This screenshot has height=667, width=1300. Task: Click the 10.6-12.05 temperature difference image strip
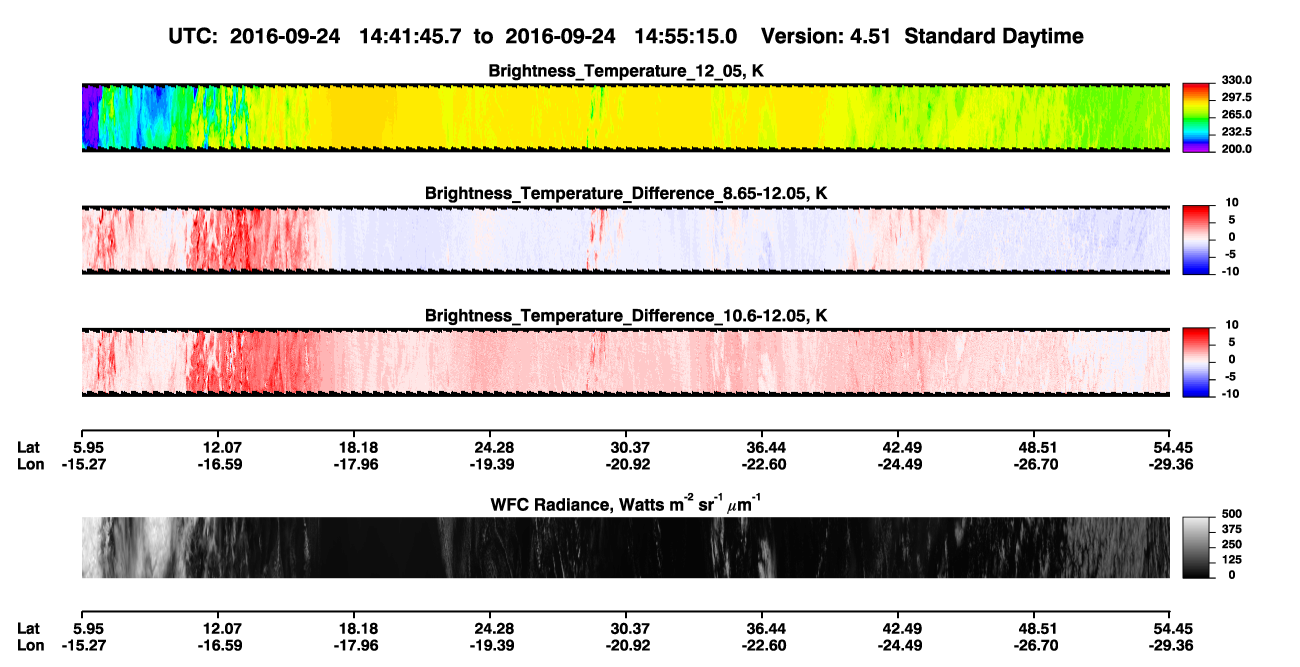625,362
